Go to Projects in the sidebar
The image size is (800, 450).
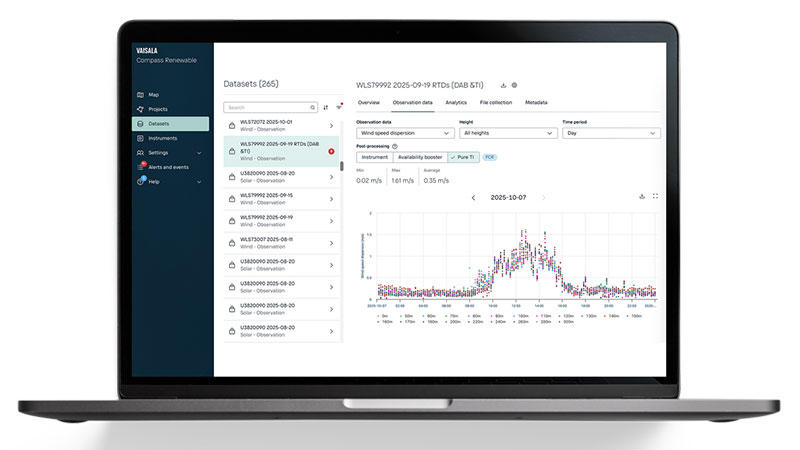157,109
